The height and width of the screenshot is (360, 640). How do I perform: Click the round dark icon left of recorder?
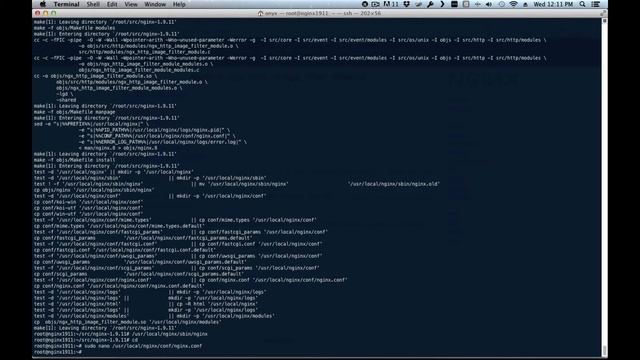(364, 4)
